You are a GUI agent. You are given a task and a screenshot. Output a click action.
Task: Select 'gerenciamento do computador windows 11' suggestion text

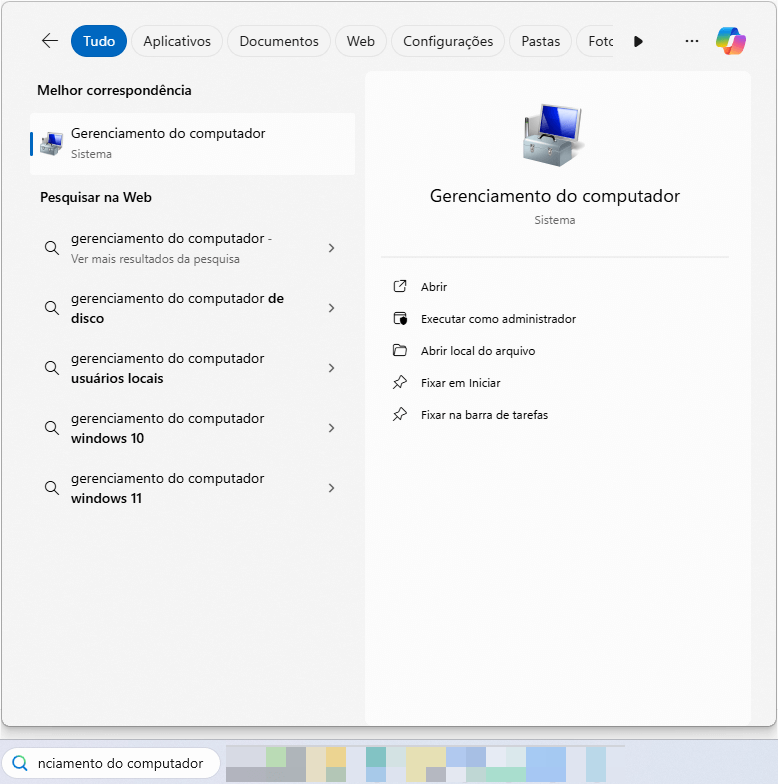(168, 488)
